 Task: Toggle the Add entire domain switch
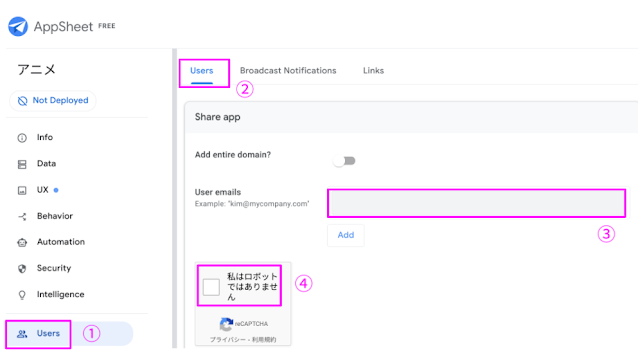(344, 161)
